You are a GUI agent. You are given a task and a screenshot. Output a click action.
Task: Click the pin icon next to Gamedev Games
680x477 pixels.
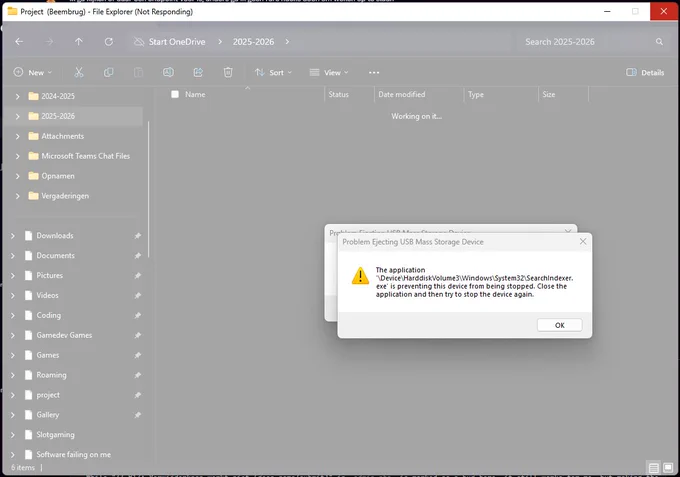[x=137, y=335]
